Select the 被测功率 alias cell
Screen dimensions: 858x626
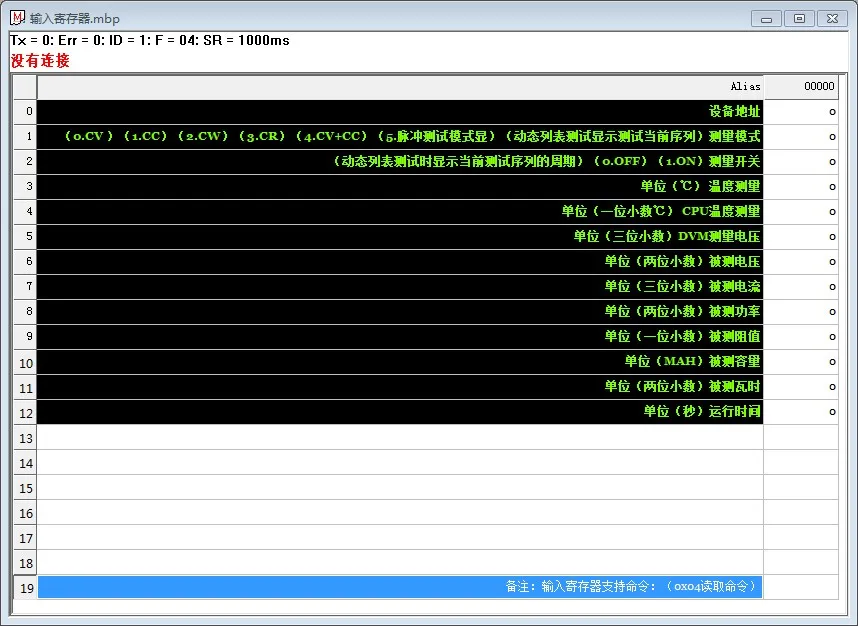click(x=400, y=311)
